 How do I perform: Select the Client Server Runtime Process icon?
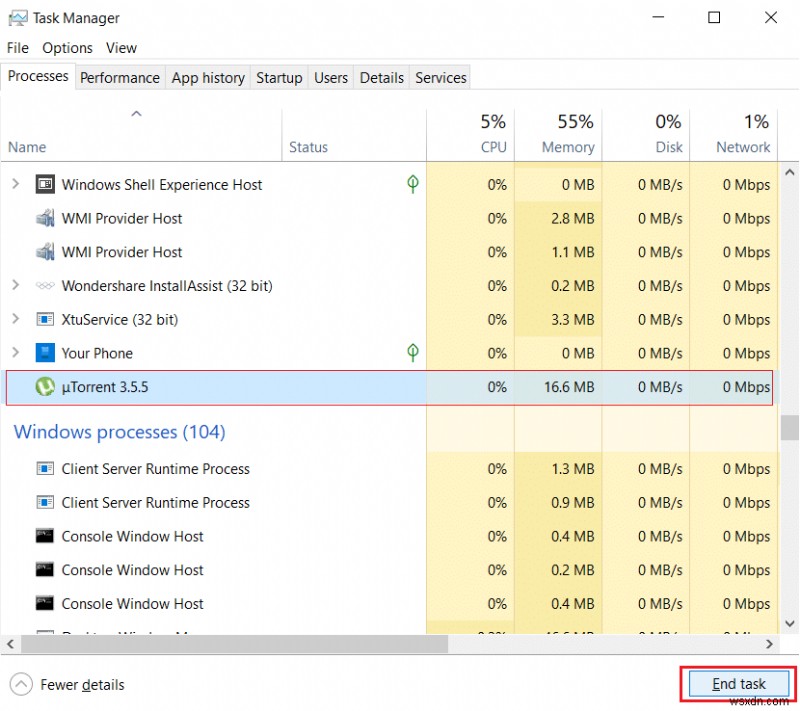coord(44,468)
